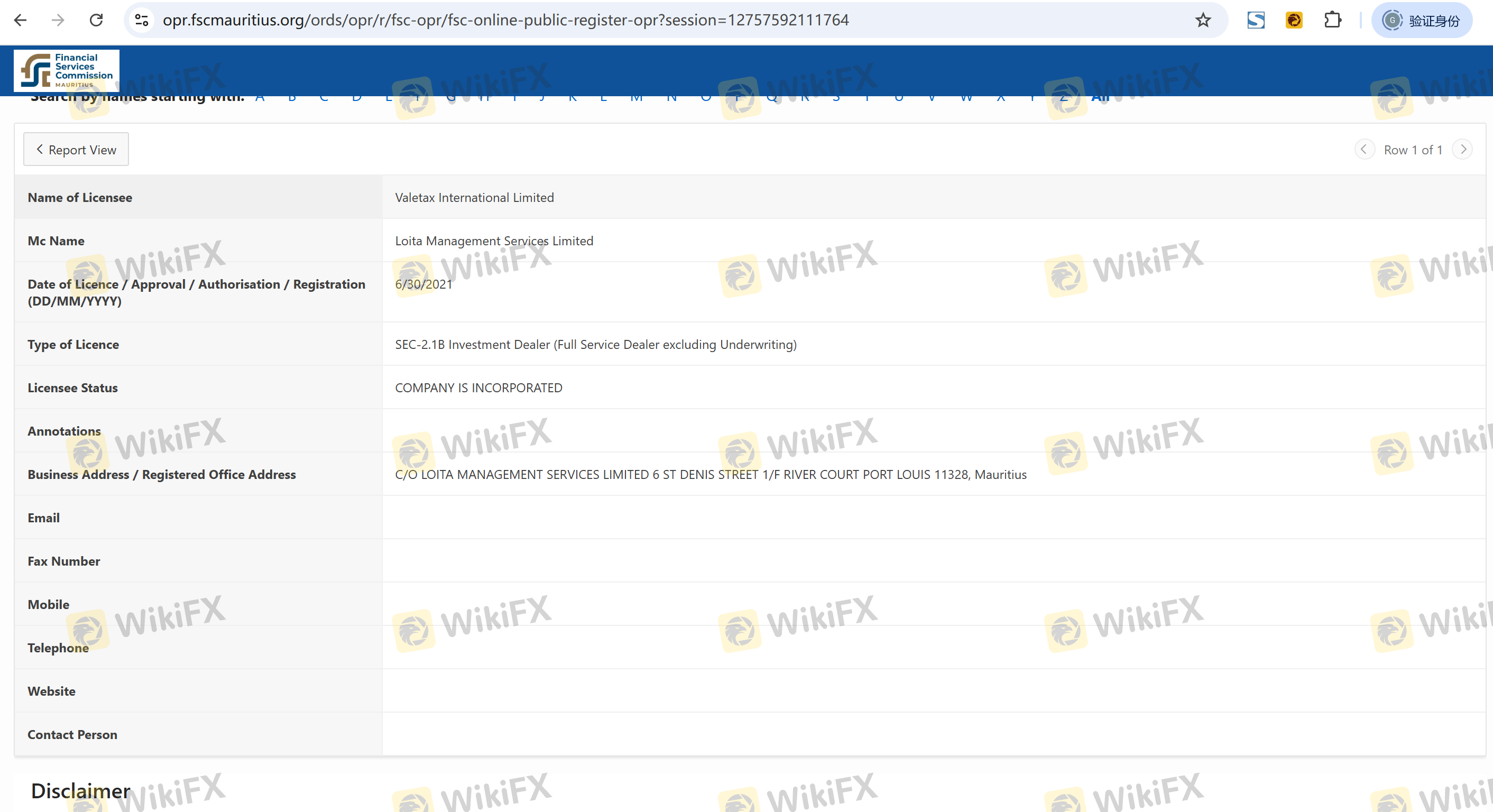
Task: Click the orange WikiFX extension icon
Action: tap(1294, 20)
